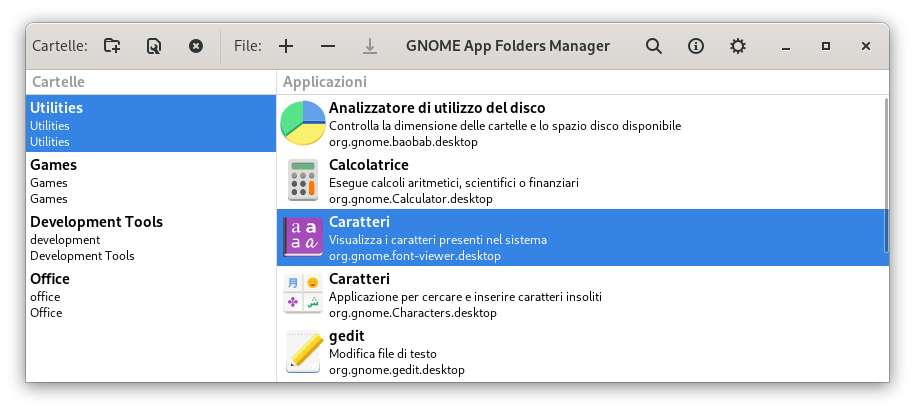Click 'Modifica file di testo' description
This screenshot has height=411, width=915.
[382, 354]
